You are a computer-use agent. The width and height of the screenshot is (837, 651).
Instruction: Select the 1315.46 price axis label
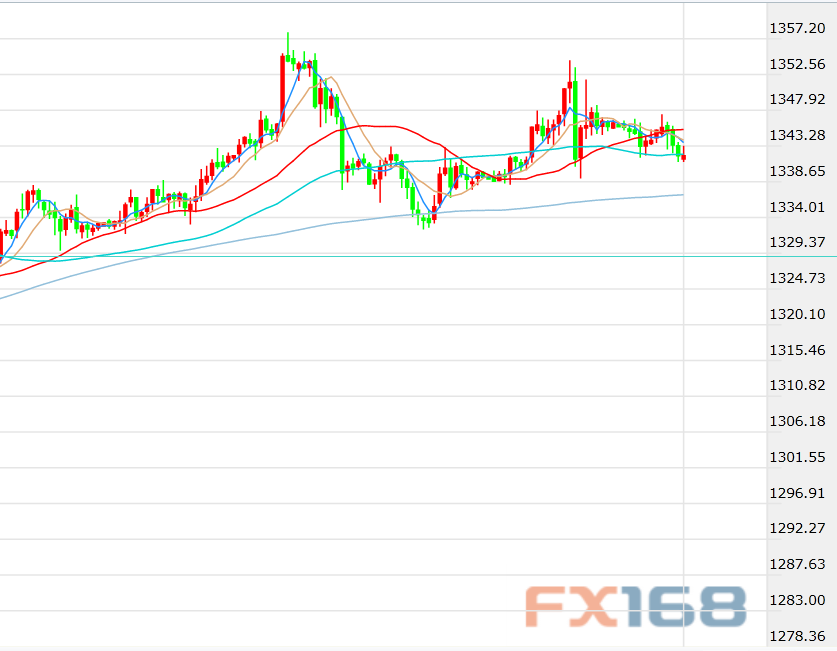pos(796,350)
